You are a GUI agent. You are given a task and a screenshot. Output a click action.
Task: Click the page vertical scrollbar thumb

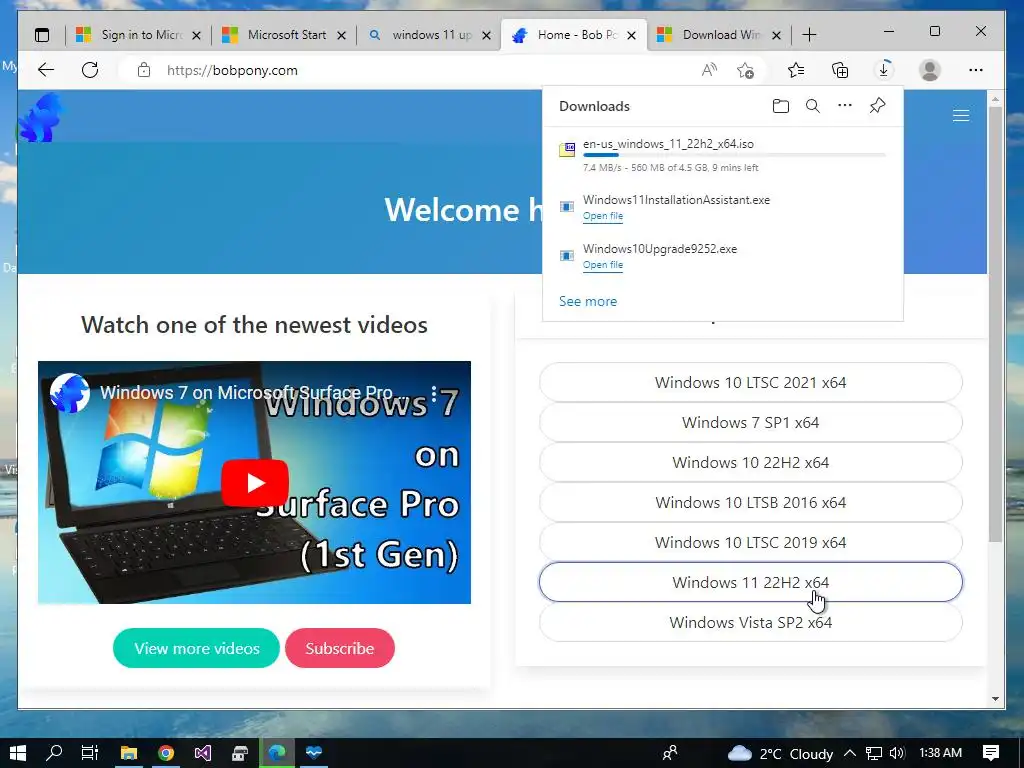click(995, 324)
